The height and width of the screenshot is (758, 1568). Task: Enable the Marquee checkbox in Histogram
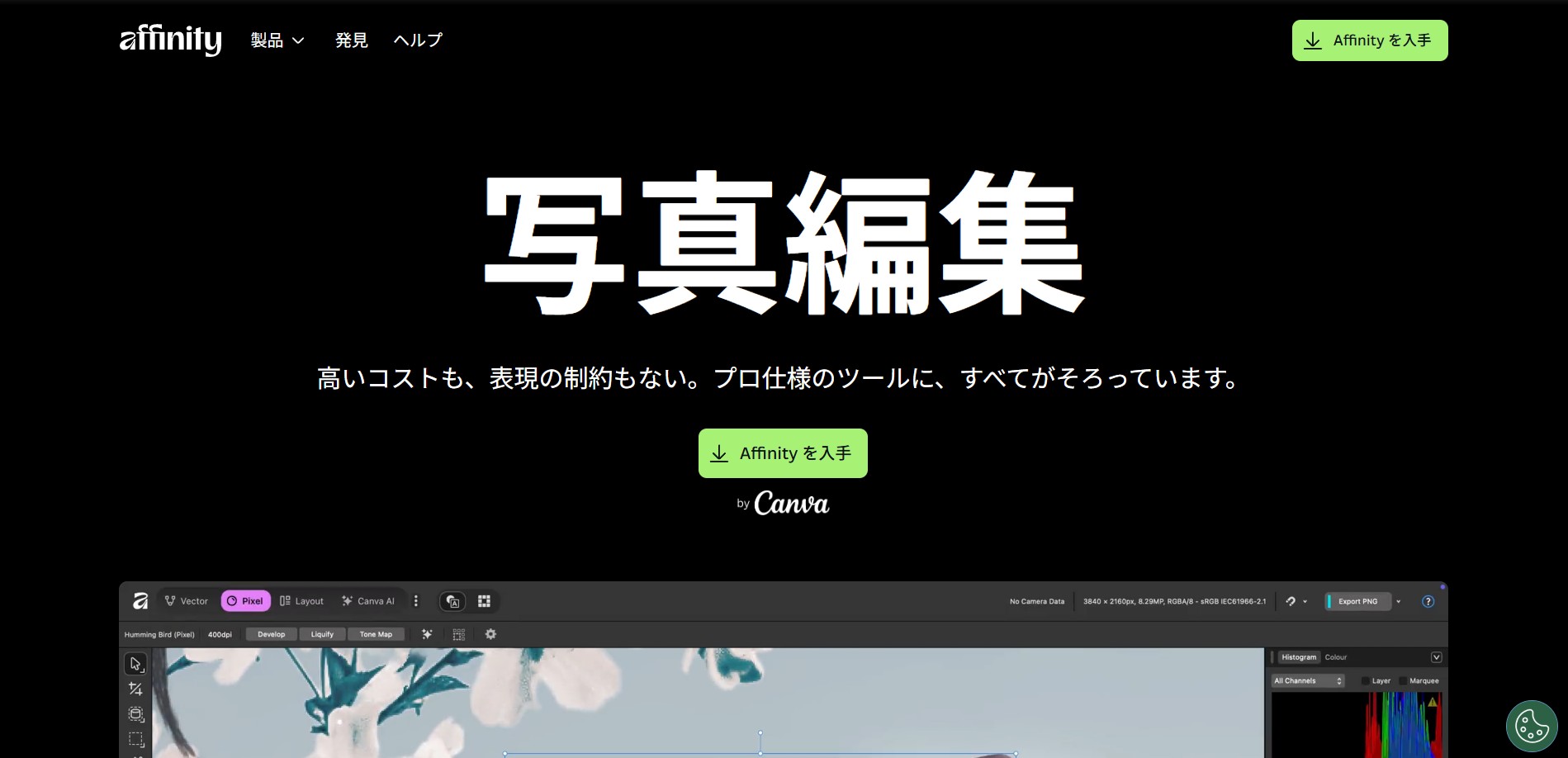[1403, 681]
